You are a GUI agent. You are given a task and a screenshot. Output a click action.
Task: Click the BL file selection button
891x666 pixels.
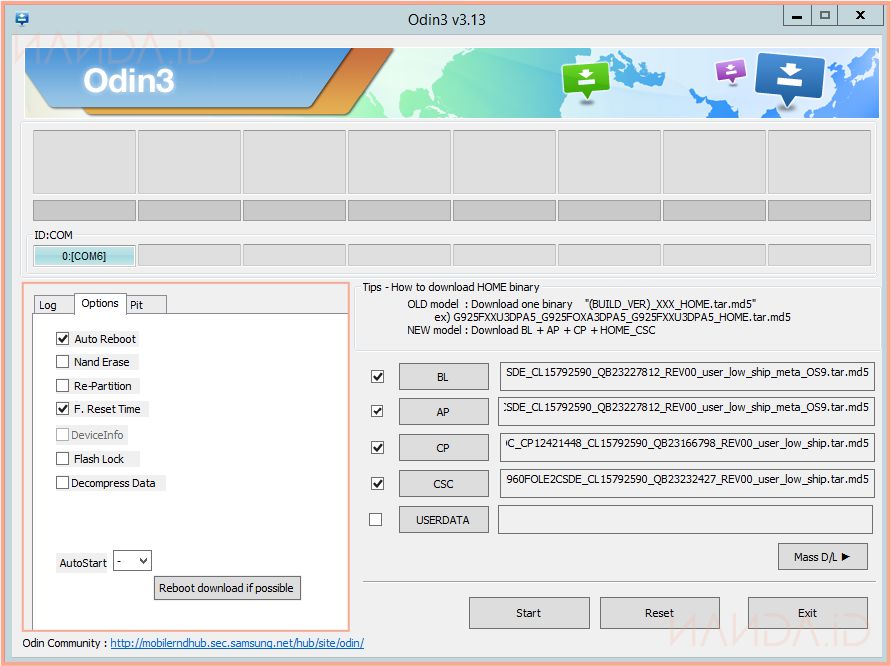[x=443, y=377]
